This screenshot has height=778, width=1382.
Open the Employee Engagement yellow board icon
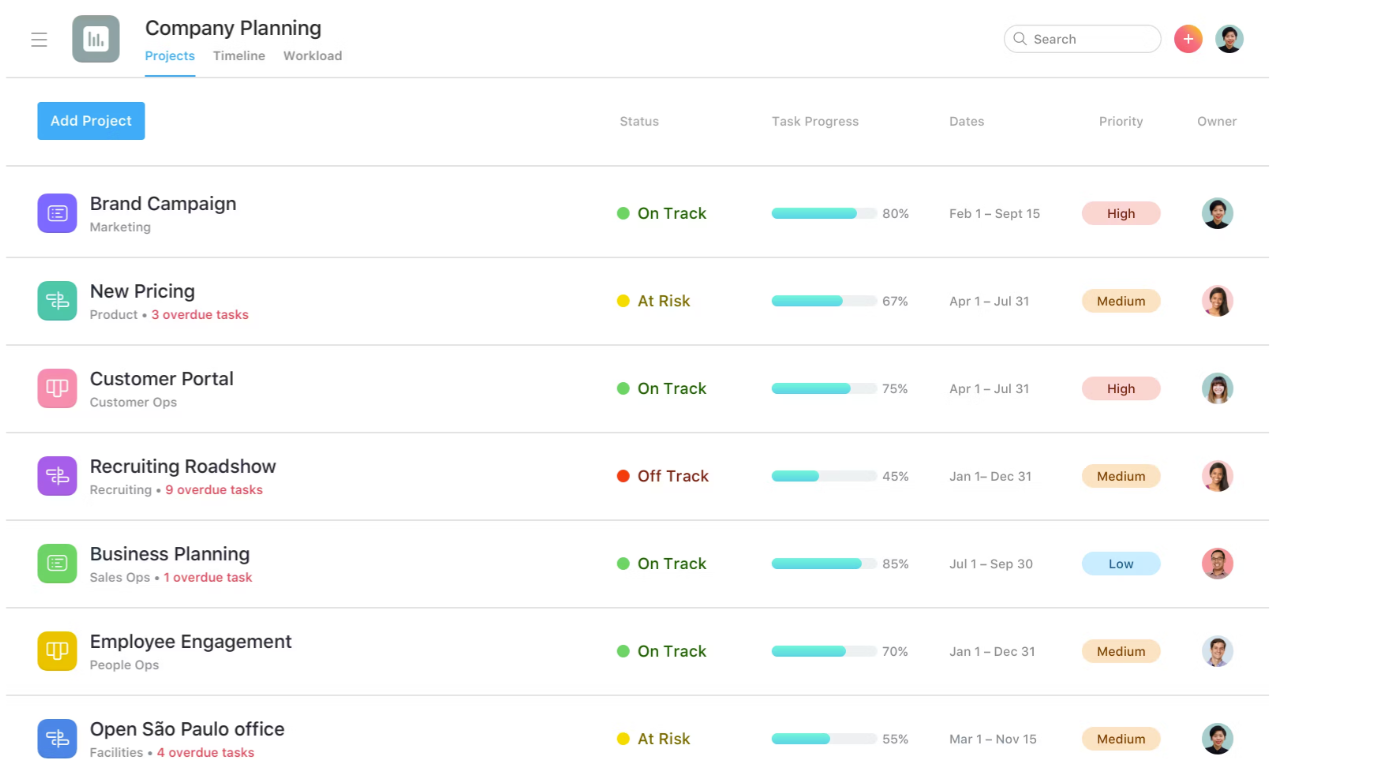point(57,651)
